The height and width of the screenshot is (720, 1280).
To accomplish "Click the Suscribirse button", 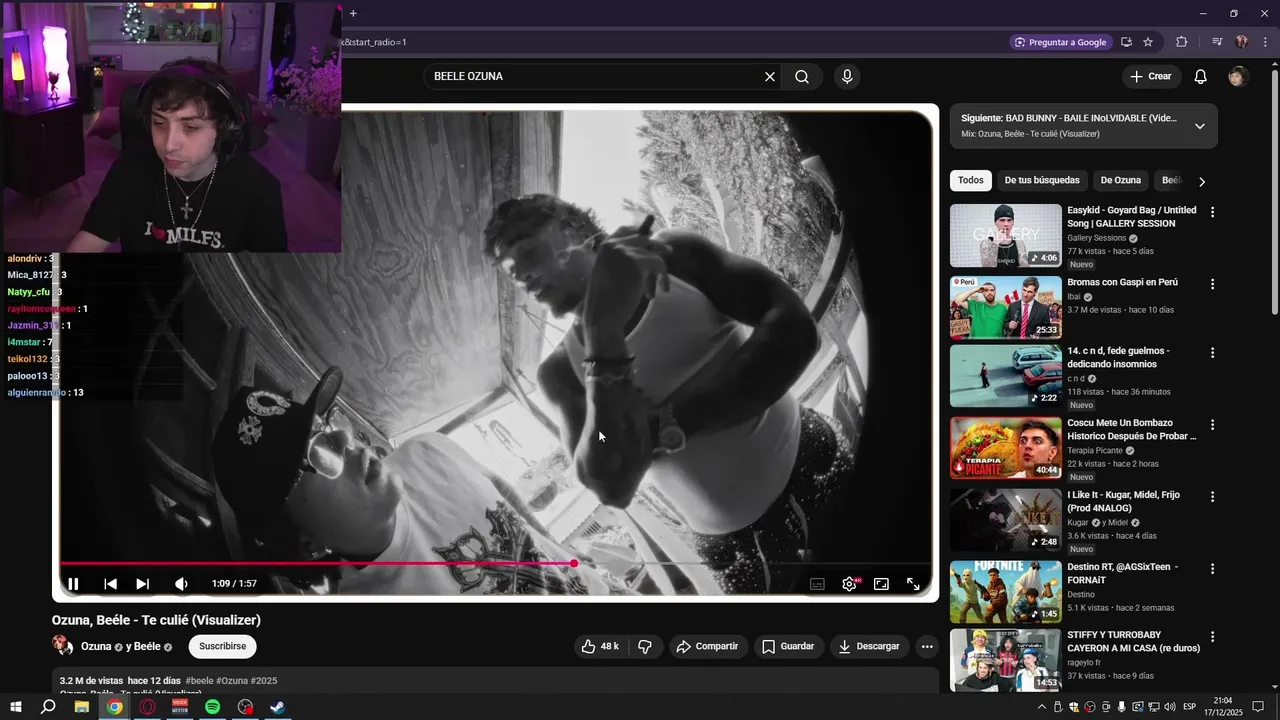I will click(222, 647).
